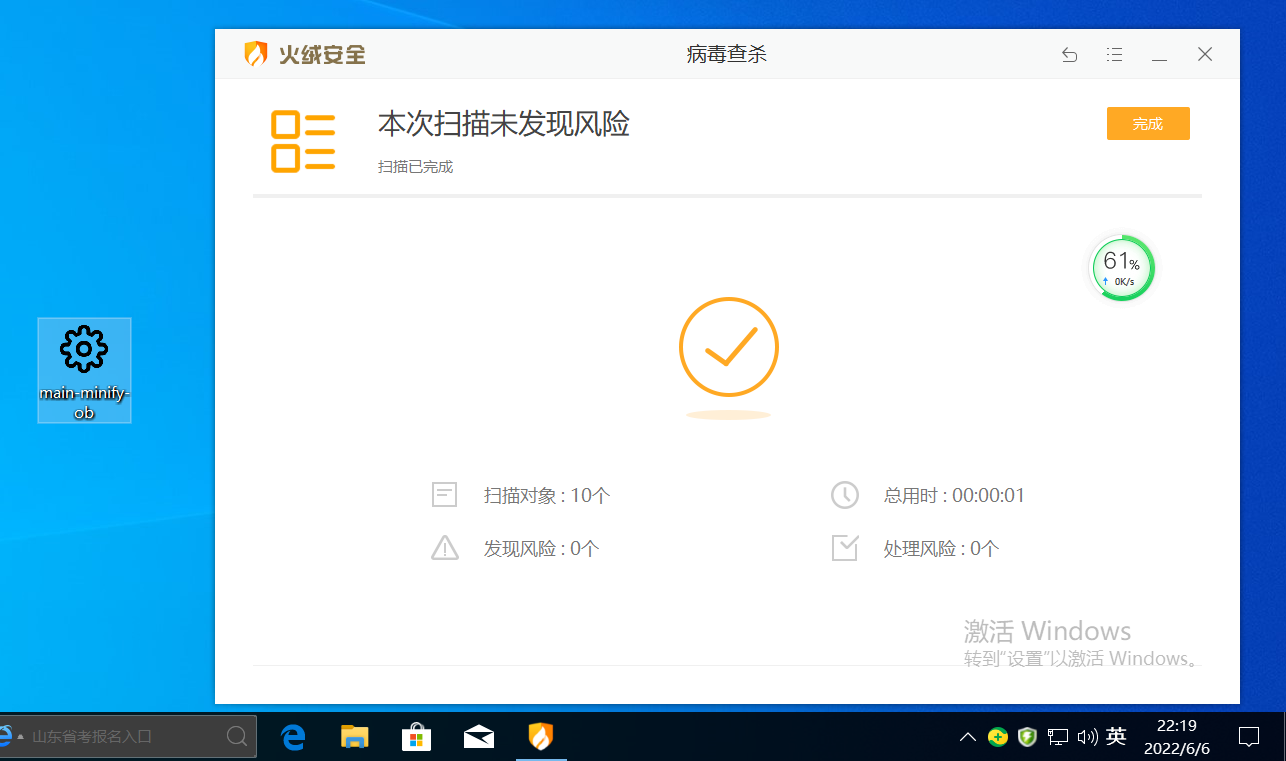Click the volume speaker tray icon
The width and height of the screenshot is (1286, 761).
(x=1087, y=738)
